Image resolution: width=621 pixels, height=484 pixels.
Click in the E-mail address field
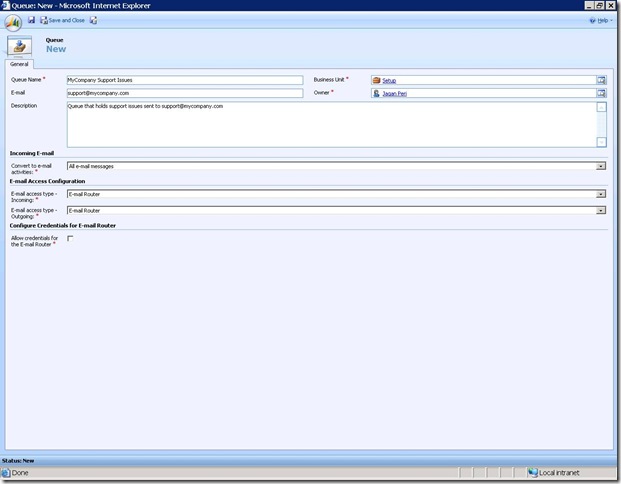184,93
